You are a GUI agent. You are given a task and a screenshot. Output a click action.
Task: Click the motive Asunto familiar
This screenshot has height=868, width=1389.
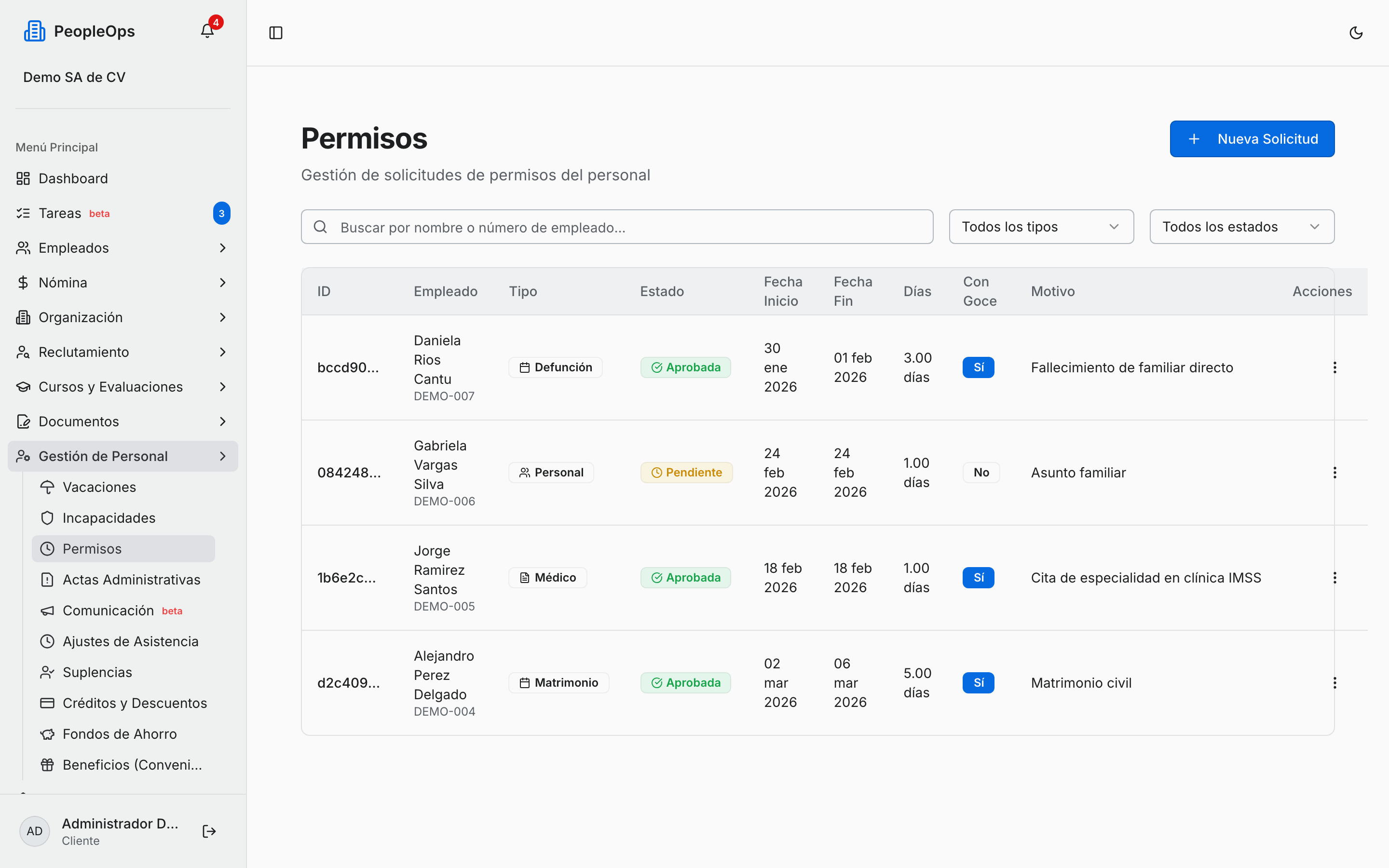pos(1078,473)
